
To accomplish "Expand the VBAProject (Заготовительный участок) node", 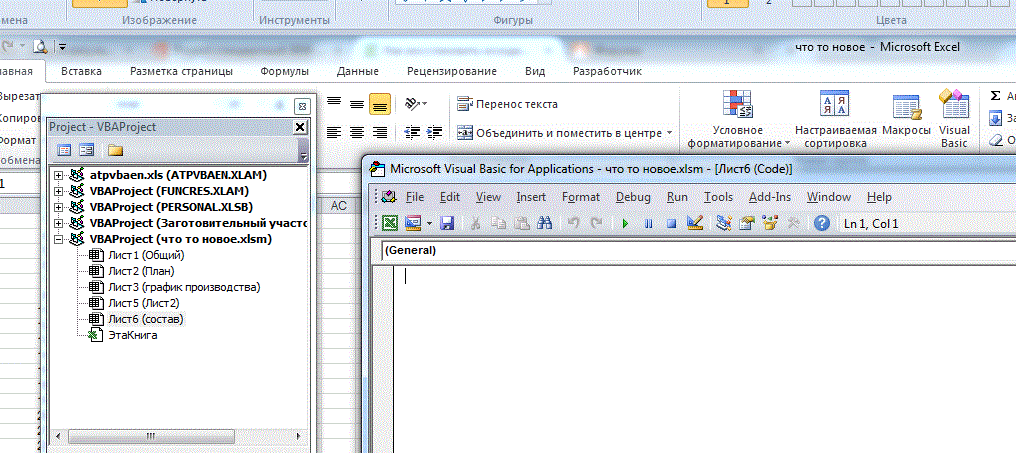I will [x=59, y=224].
